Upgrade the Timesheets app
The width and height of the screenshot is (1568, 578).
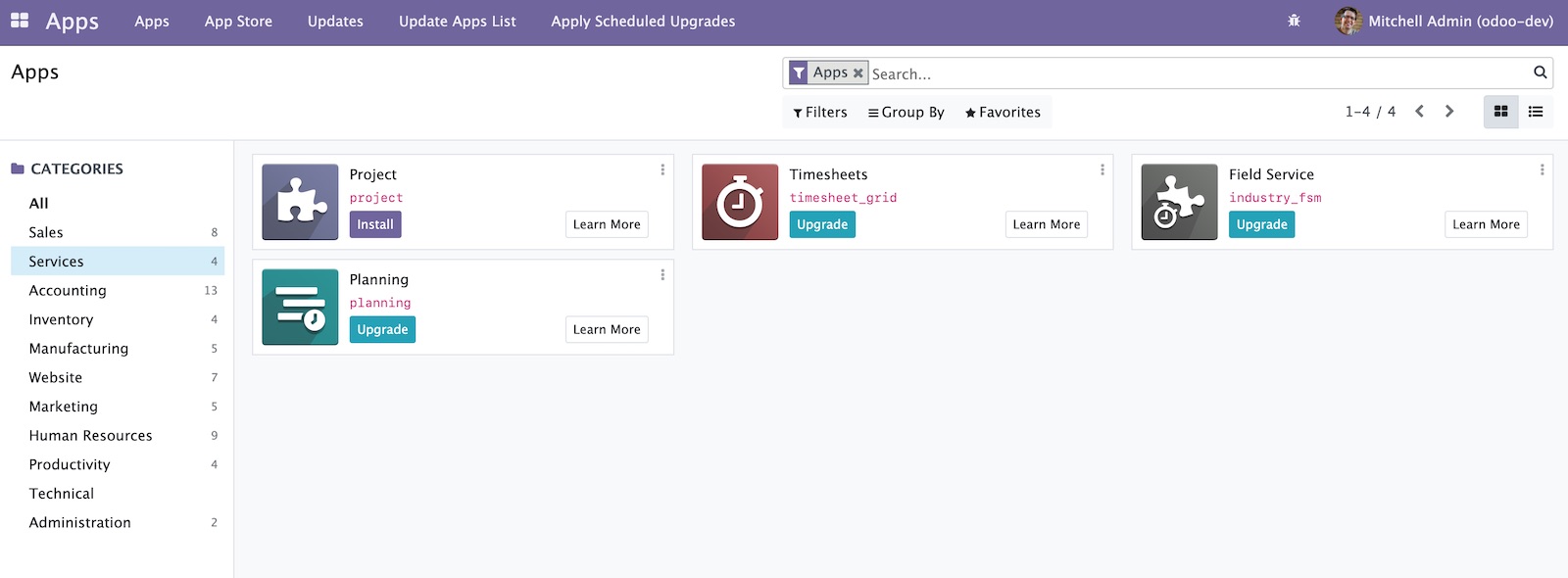[x=822, y=224]
